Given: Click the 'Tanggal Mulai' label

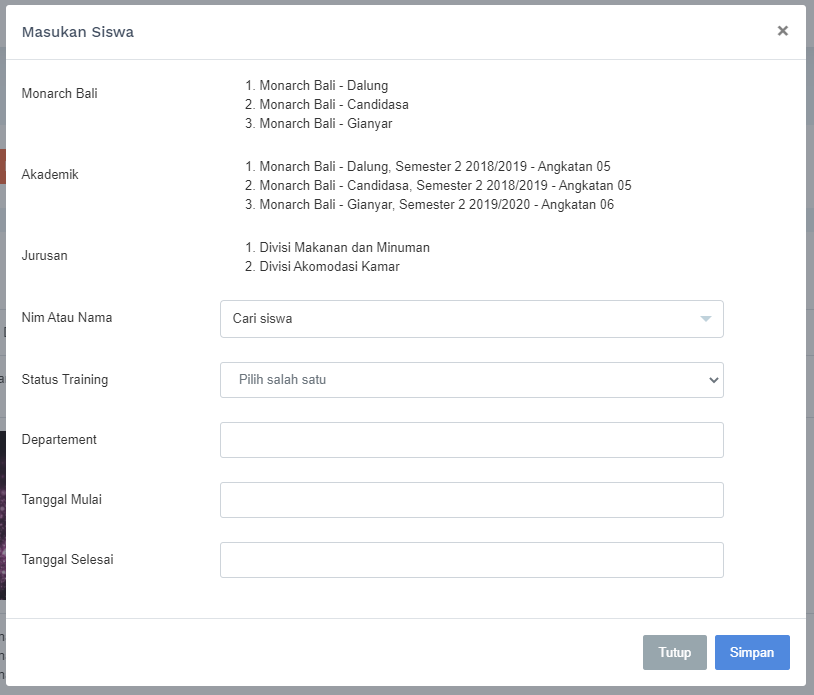Looking at the screenshot, I should [x=62, y=500].
